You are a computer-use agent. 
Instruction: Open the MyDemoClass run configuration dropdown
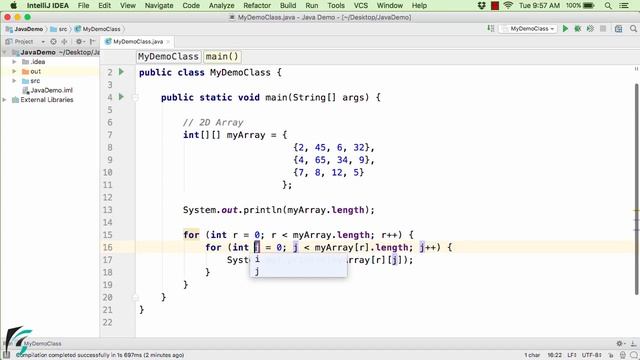pyautogui.click(x=529, y=29)
